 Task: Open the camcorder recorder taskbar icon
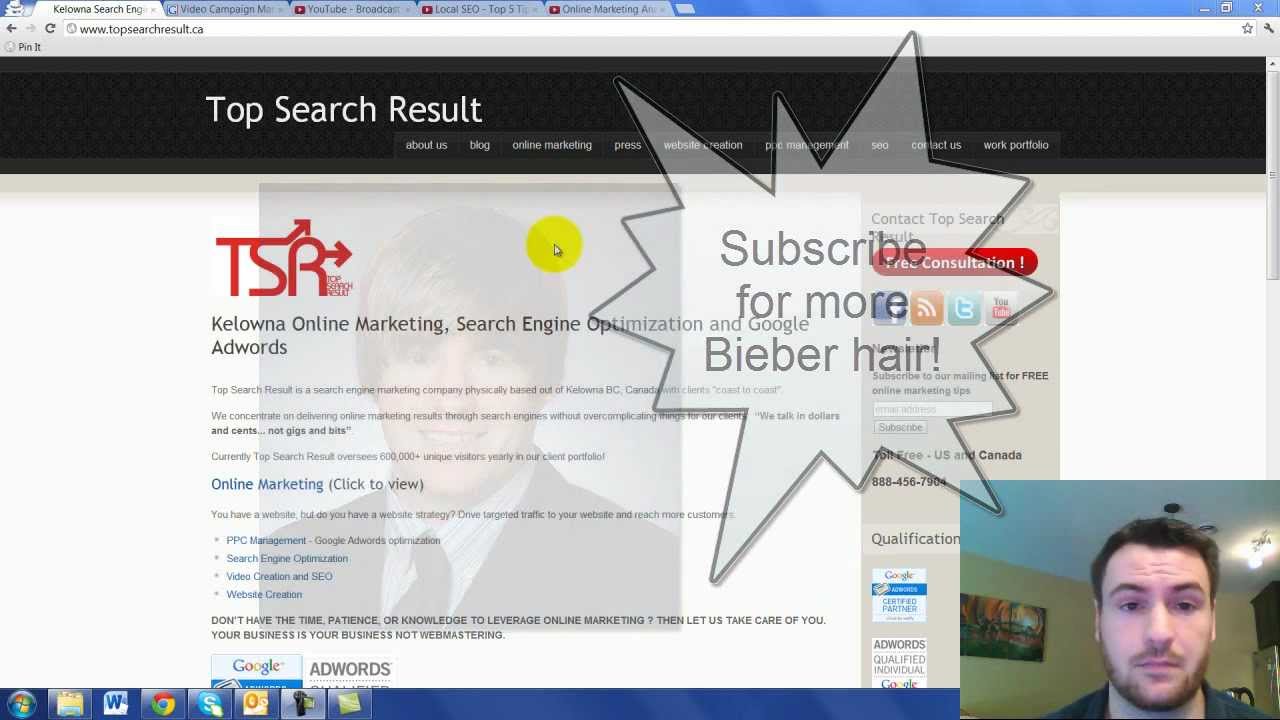(x=303, y=704)
